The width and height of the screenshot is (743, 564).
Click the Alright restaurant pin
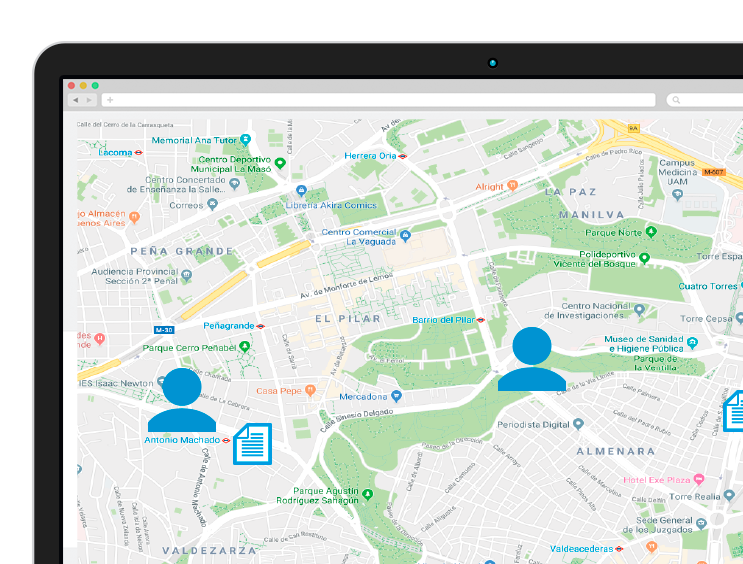pyautogui.click(x=512, y=185)
